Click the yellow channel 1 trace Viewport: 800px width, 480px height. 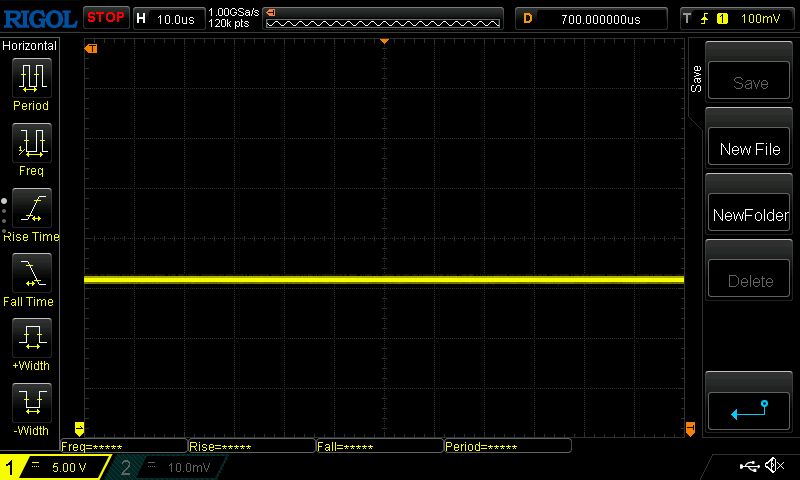click(x=384, y=280)
